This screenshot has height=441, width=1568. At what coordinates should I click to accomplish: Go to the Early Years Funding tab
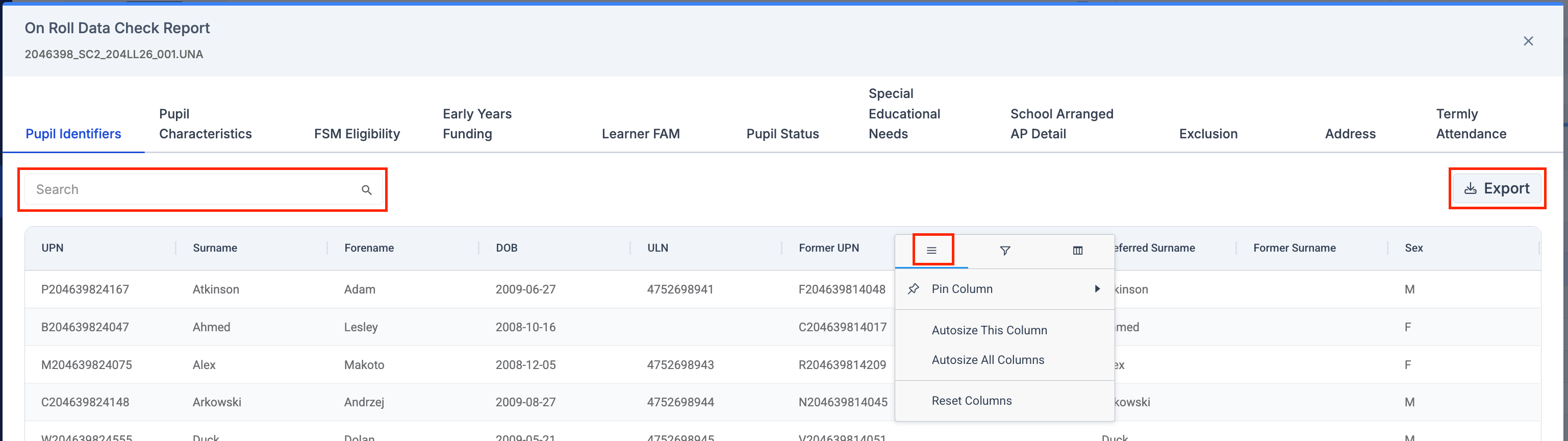[477, 124]
